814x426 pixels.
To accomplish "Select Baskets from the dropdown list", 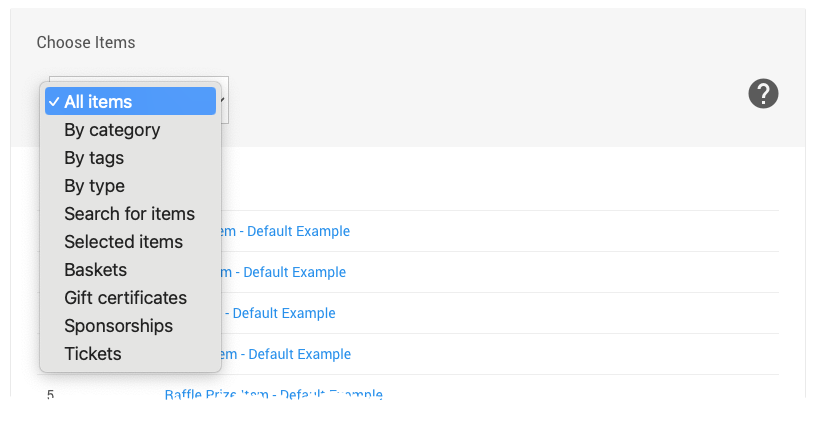I will point(95,270).
